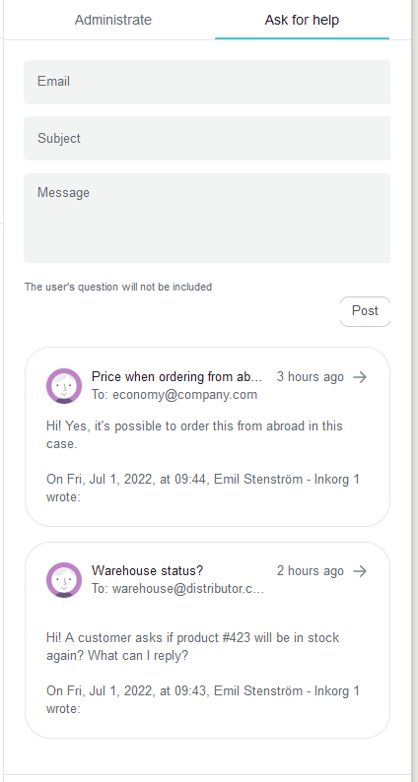Click avatar on Price when ordering message
Viewport: 418px width, 782px height.
pos(64,386)
